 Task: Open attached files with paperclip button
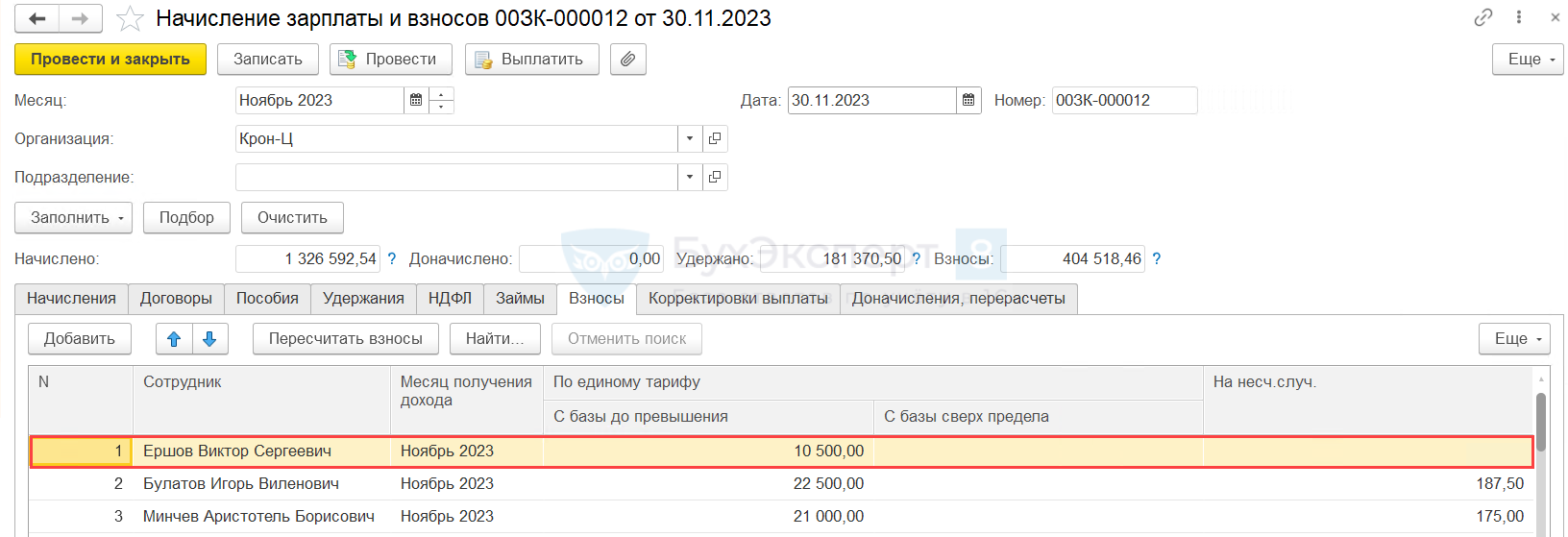point(627,60)
